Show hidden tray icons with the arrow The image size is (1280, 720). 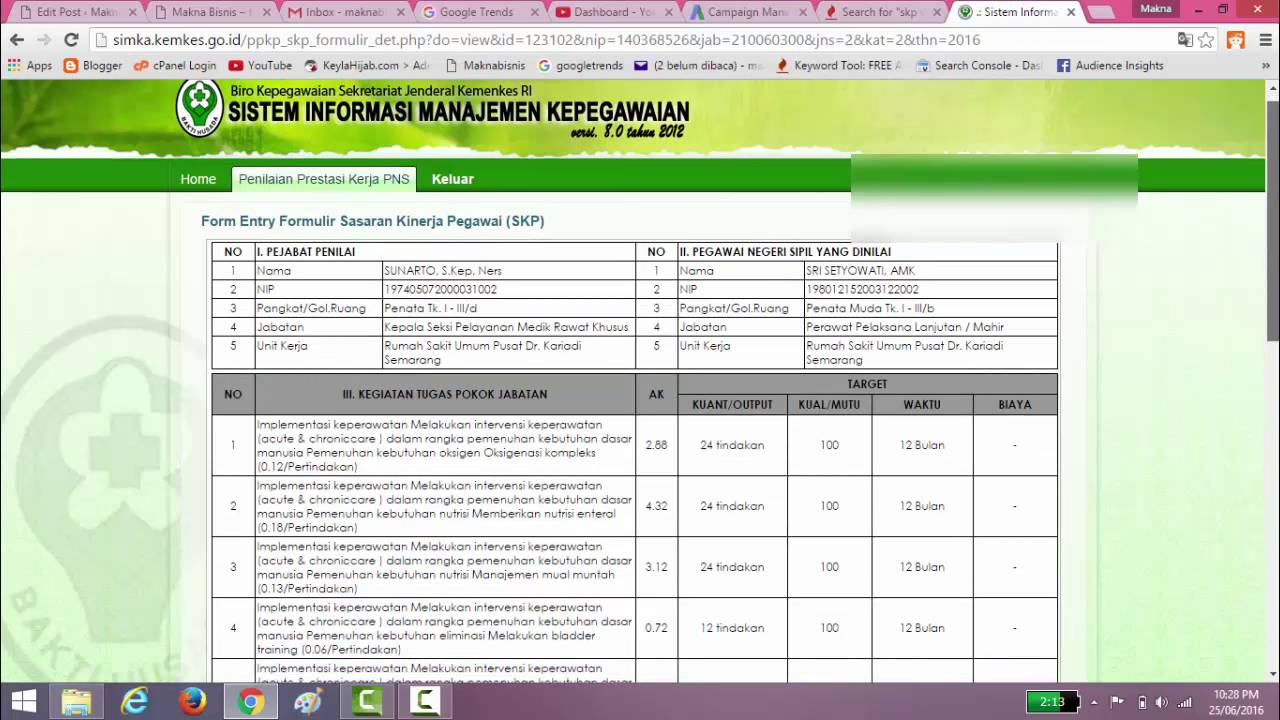point(1094,702)
